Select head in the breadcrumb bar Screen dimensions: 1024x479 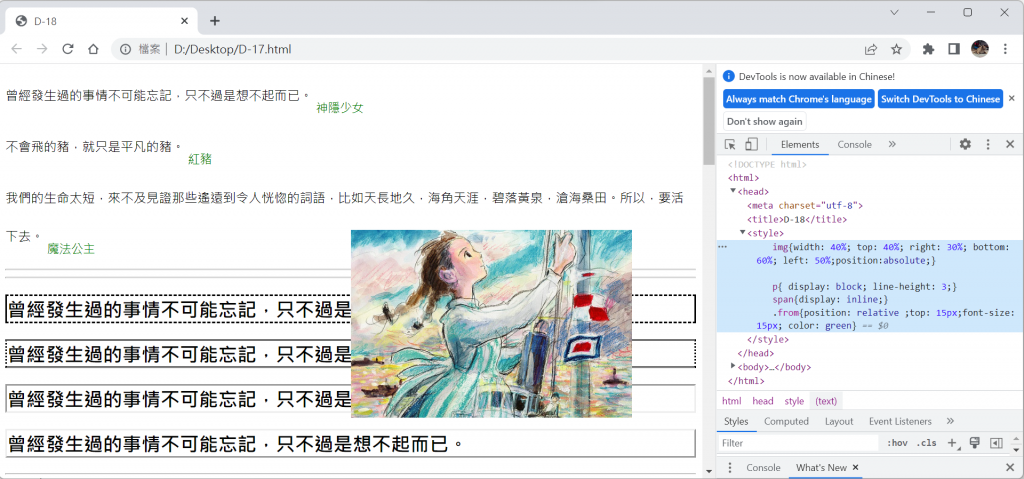[762, 401]
